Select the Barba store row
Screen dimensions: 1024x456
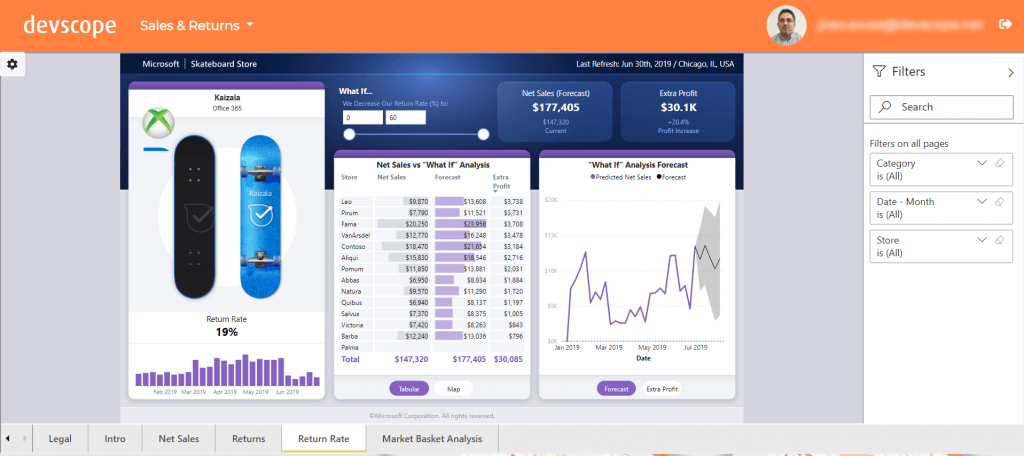(x=432, y=336)
